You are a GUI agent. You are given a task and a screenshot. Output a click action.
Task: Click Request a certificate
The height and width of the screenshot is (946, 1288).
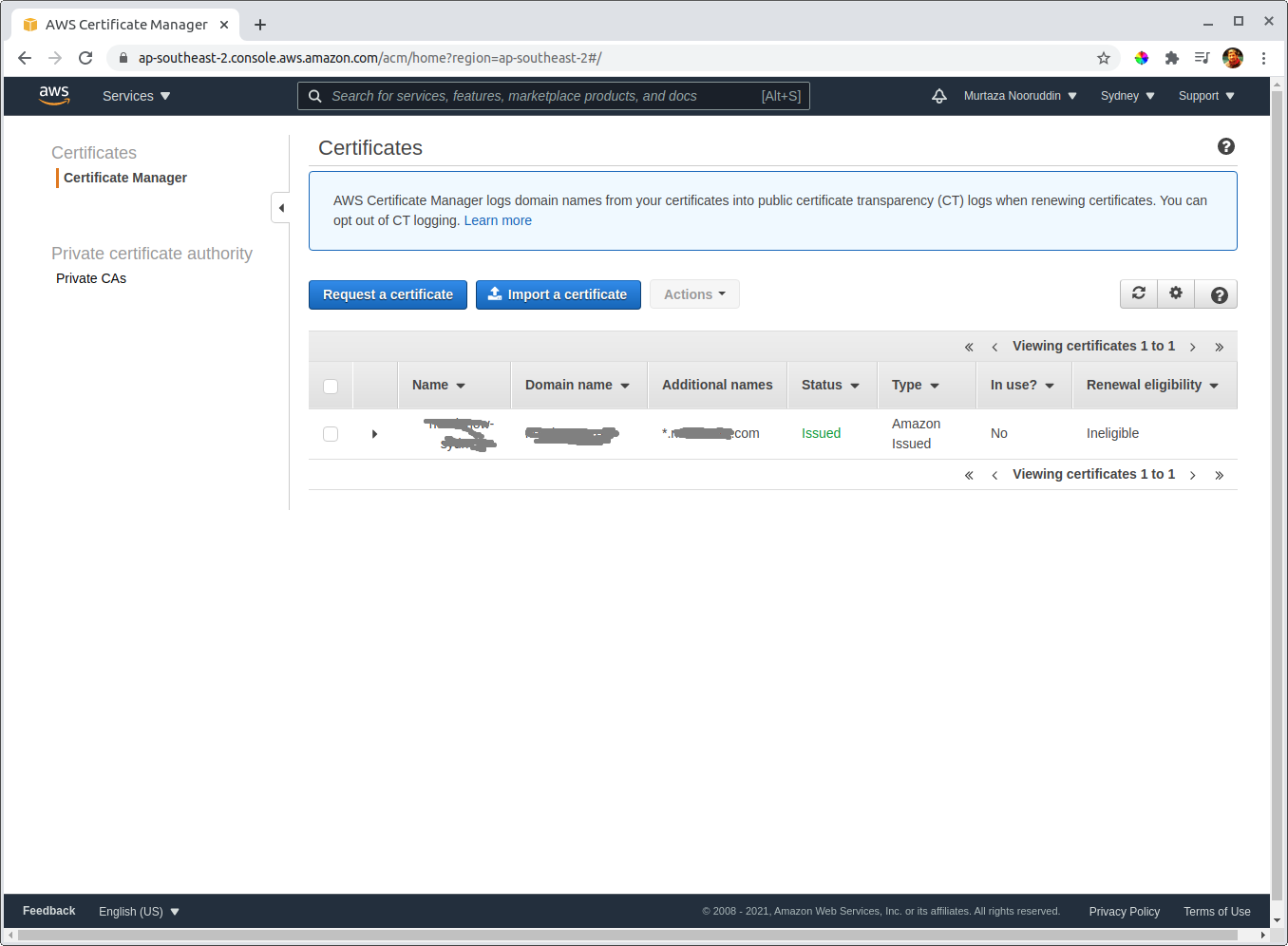(x=388, y=294)
